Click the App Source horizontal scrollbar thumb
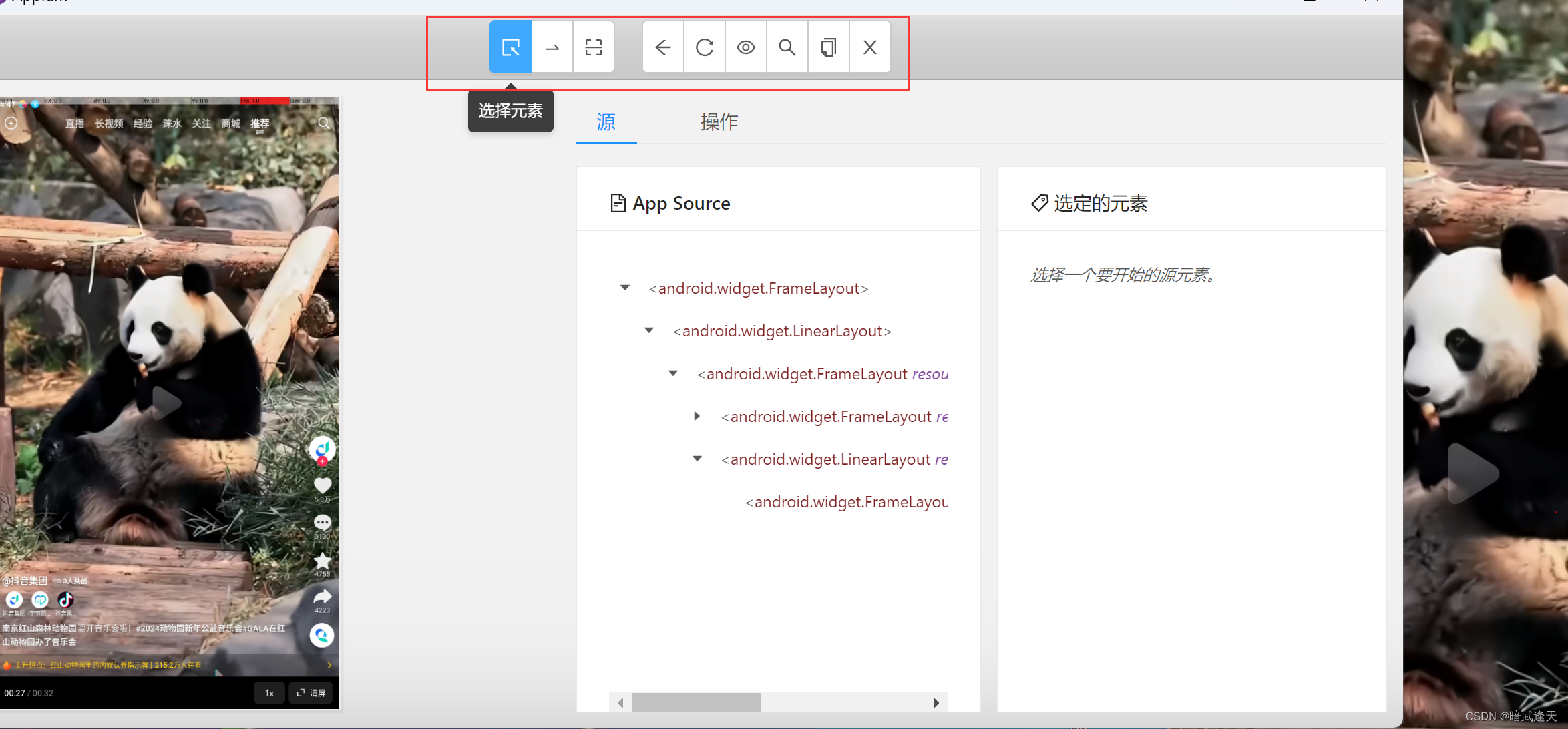Image resolution: width=1568 pixels, height=729 pixels. click(x=696, y=702)
